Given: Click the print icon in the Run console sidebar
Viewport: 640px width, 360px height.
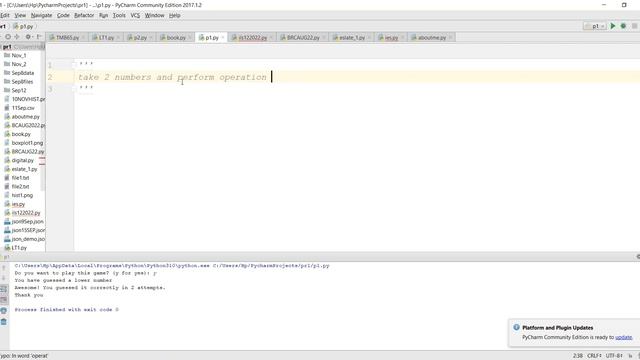Looking at the screenshot, I should click(x=4, y=311).
